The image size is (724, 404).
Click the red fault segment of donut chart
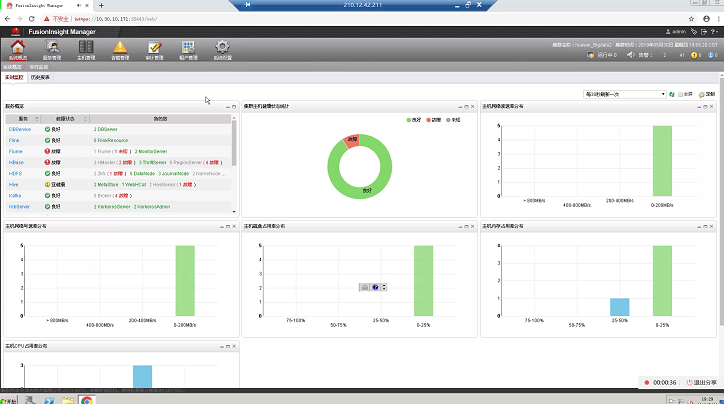[352, 140]
